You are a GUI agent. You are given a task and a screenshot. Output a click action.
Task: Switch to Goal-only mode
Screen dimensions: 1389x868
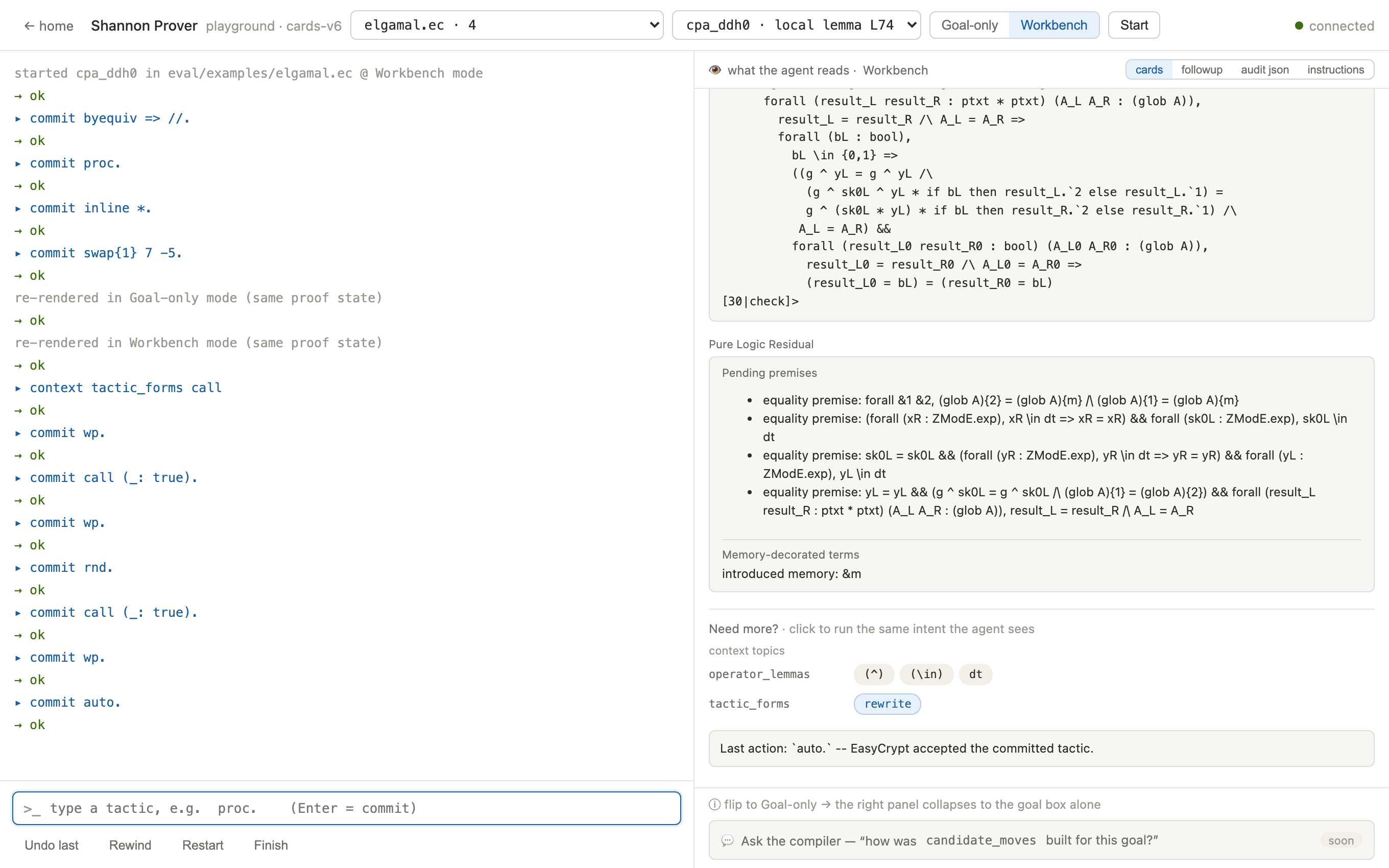point(969,25)
